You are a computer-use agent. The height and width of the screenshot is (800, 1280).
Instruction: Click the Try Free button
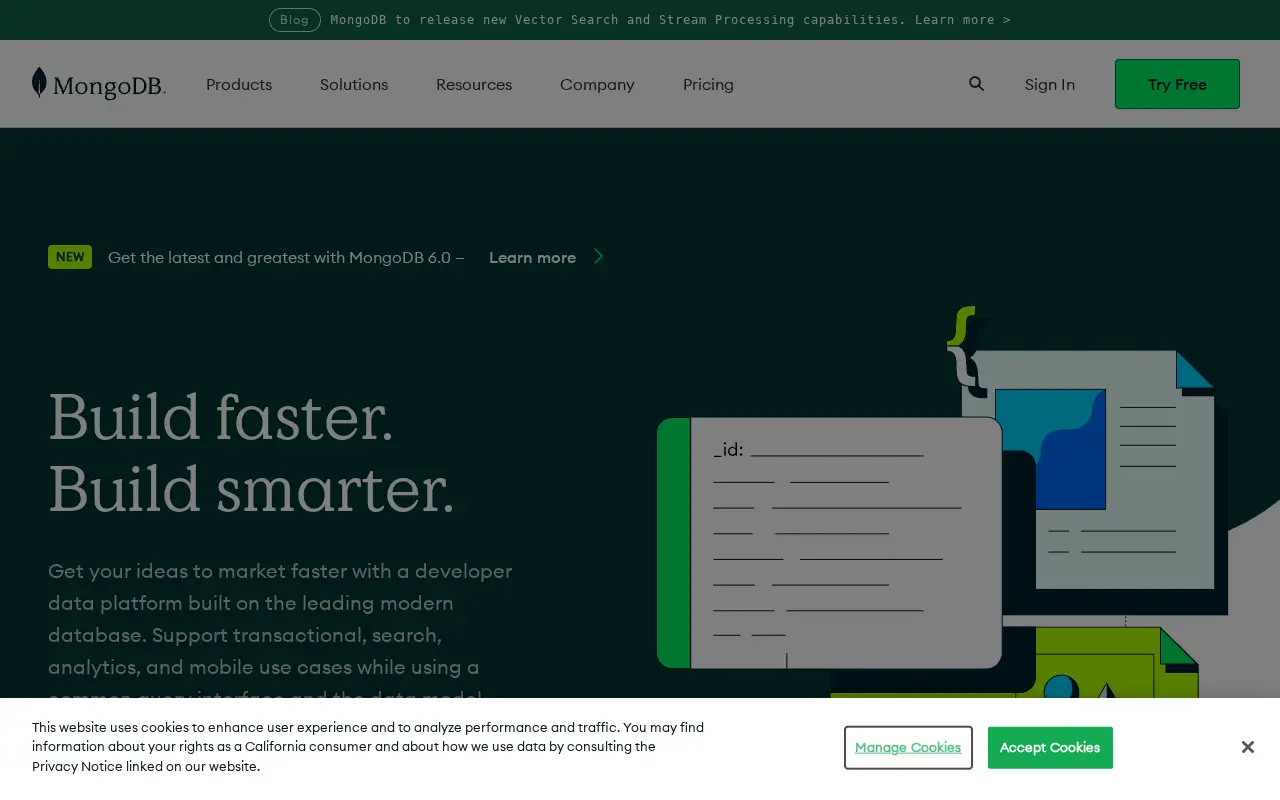pos(1177,84)
